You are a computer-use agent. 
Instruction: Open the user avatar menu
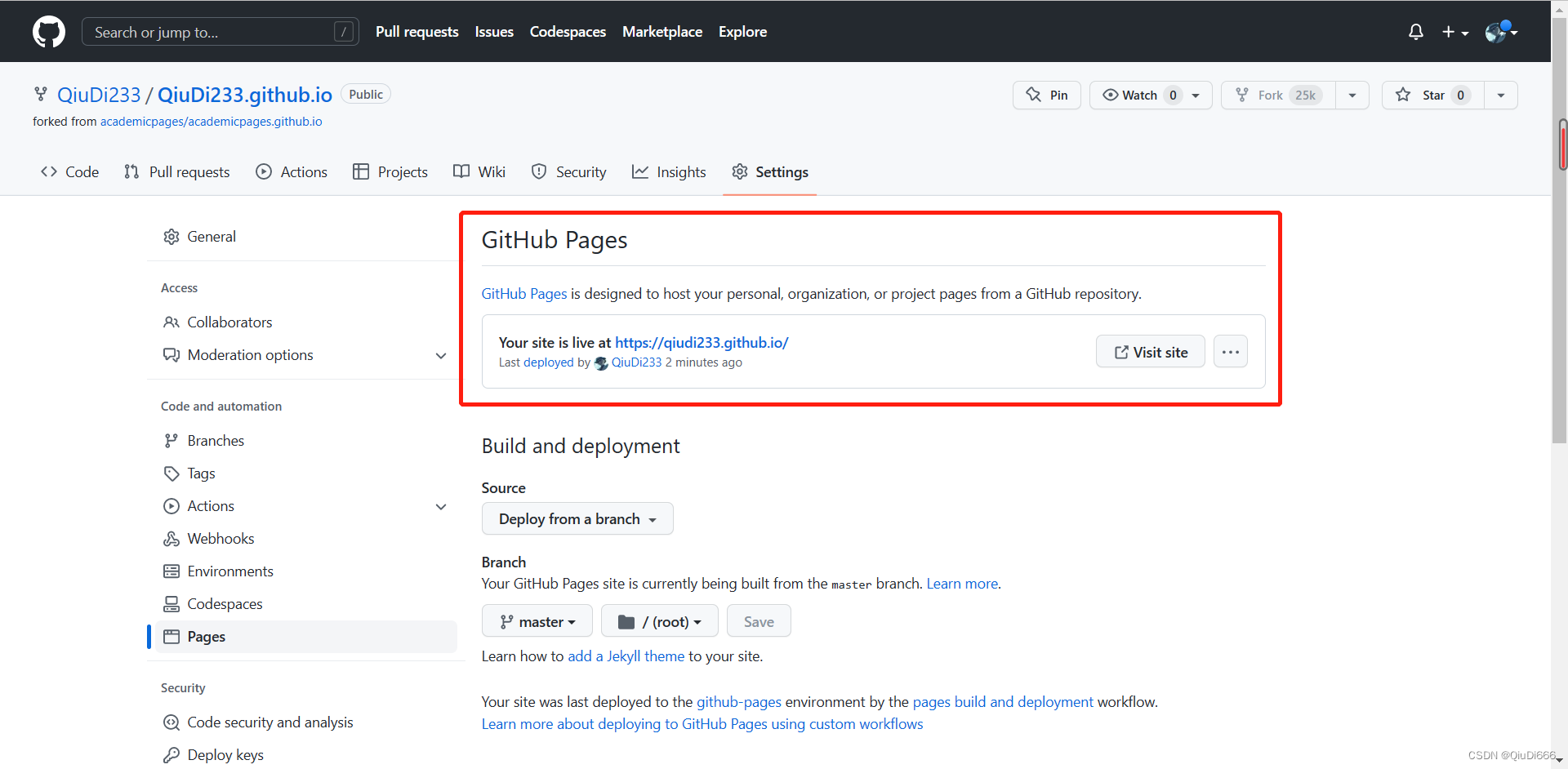tap(1501, 32)
